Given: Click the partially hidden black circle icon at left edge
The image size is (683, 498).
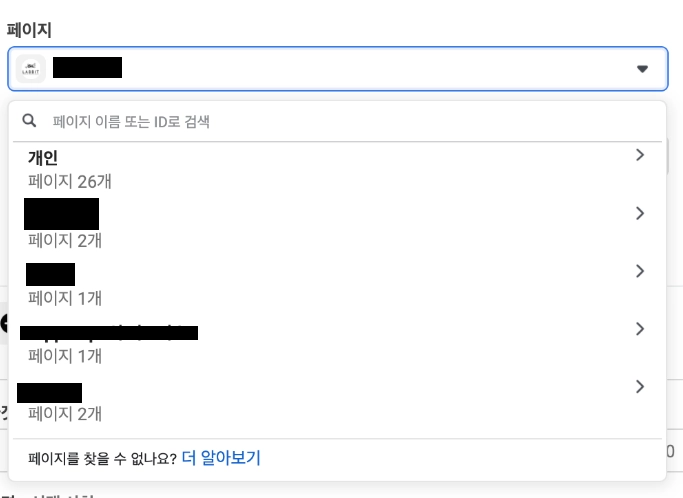Looking at the screenshot, I should (x=4, y=323).
